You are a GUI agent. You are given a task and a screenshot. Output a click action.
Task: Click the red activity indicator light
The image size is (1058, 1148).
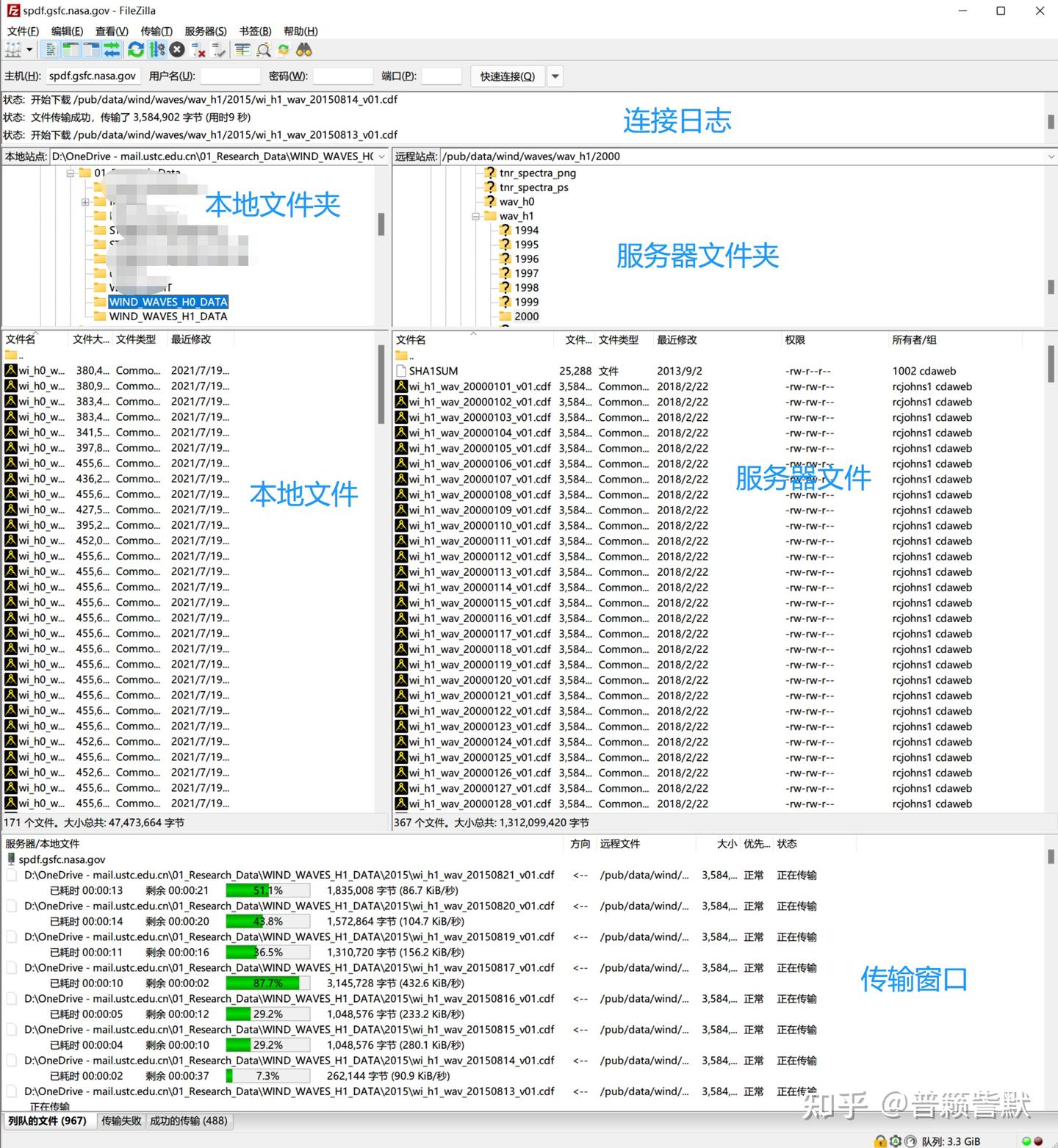point(1038,1141)
